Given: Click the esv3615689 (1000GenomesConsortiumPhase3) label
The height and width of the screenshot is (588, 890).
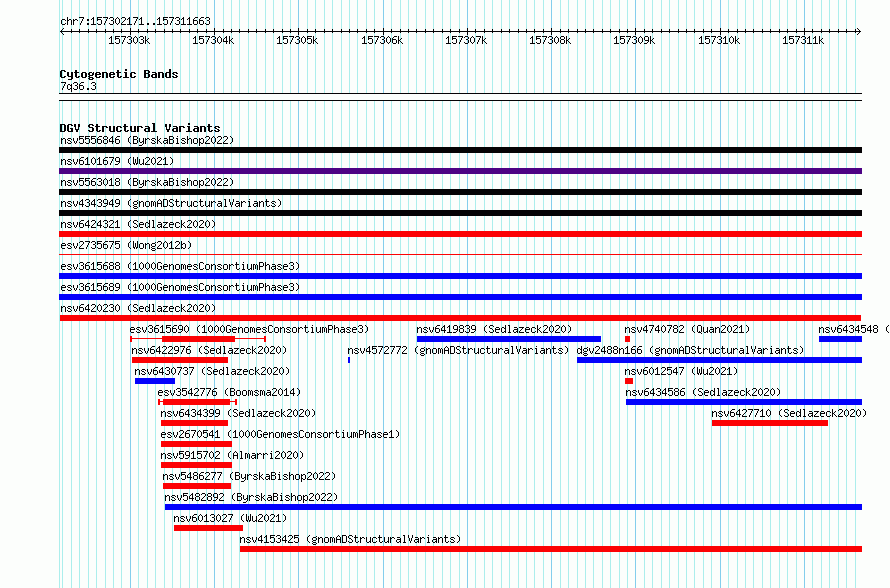Looking at the screenshot, I should 180,287.
